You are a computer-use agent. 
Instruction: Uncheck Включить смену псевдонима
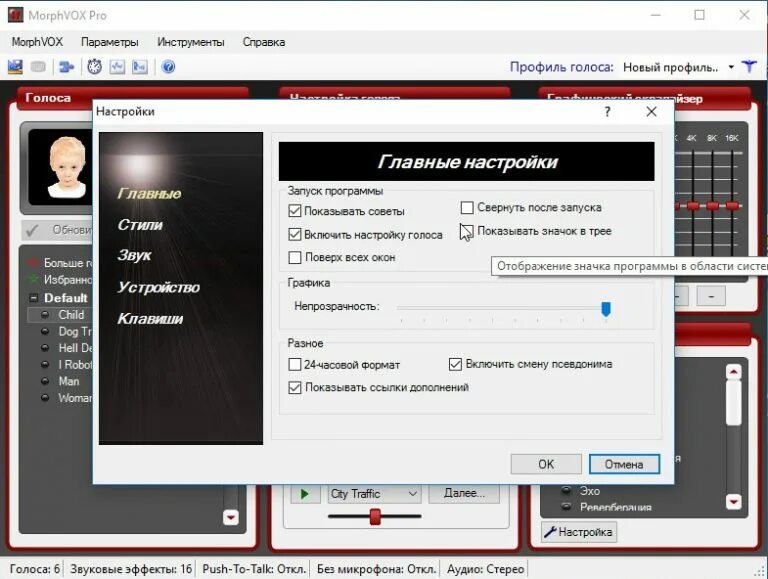455,364
